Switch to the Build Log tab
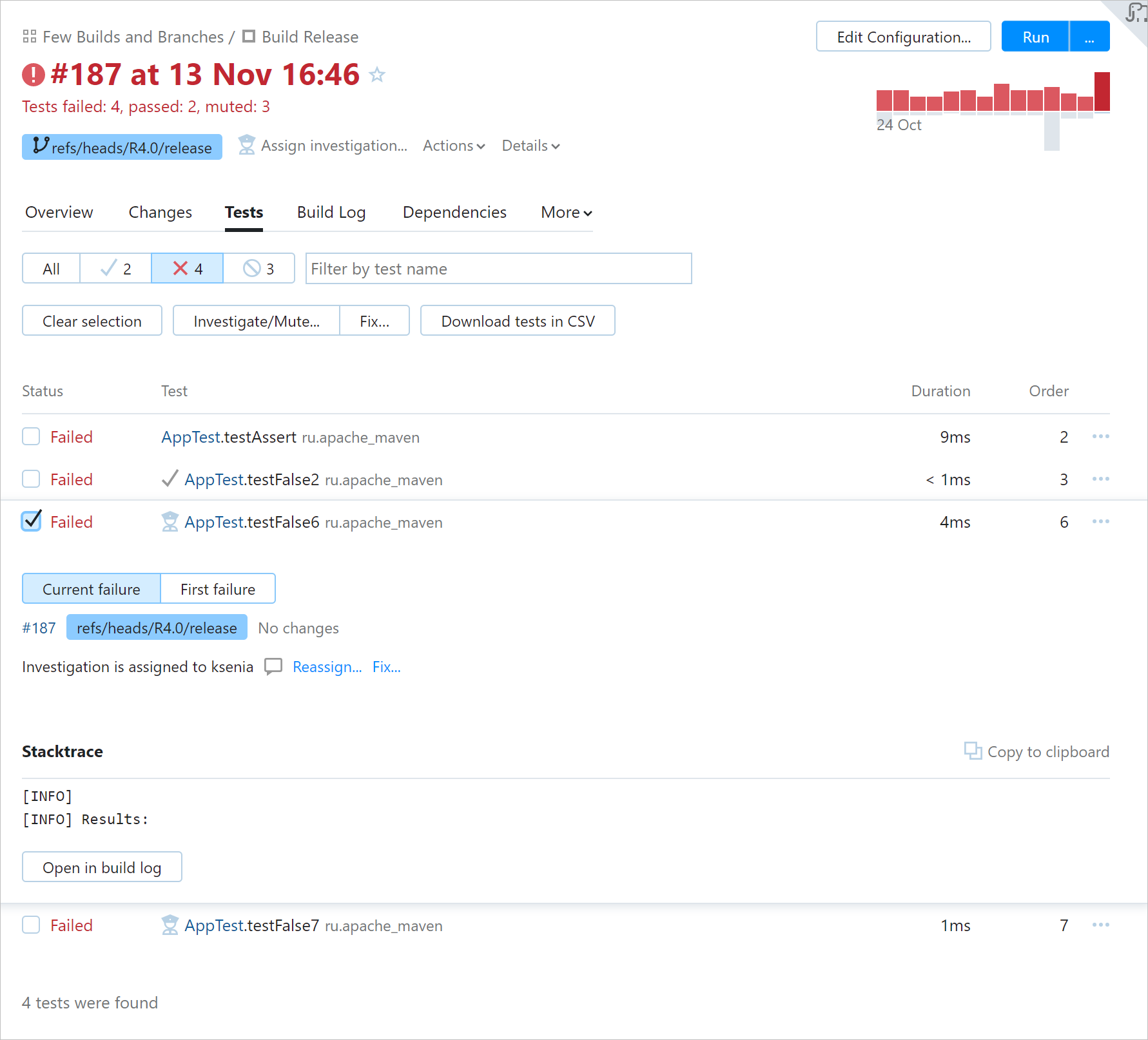The image size is (1148, 1040). [331, 212]
